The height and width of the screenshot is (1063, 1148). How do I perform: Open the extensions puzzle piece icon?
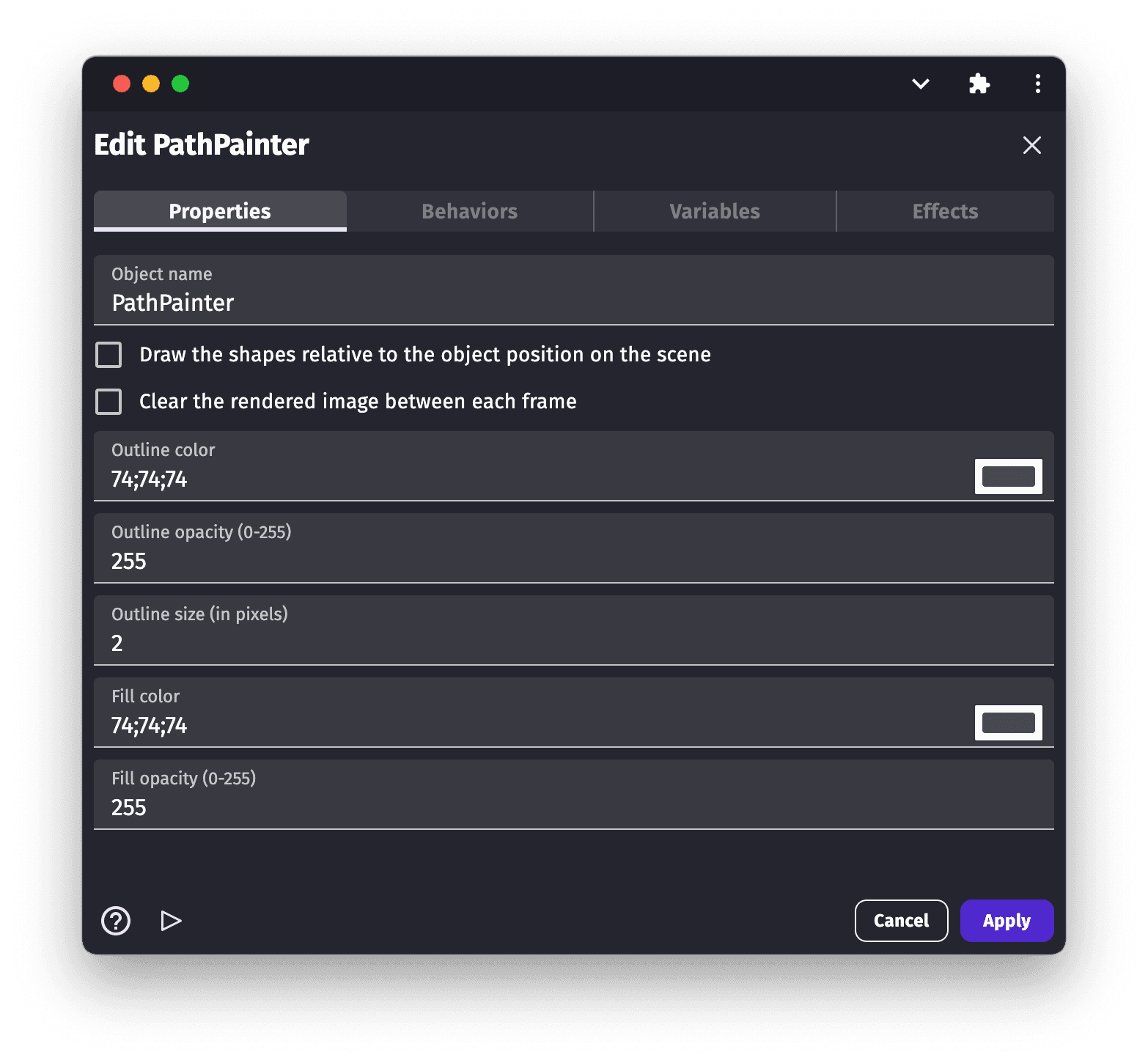click(979, 84)
